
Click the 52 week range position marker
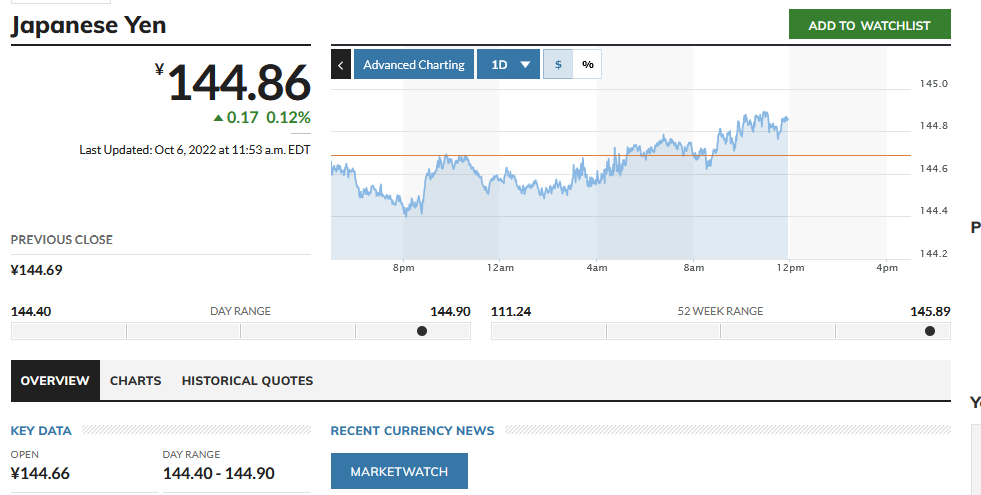[930, 331]
